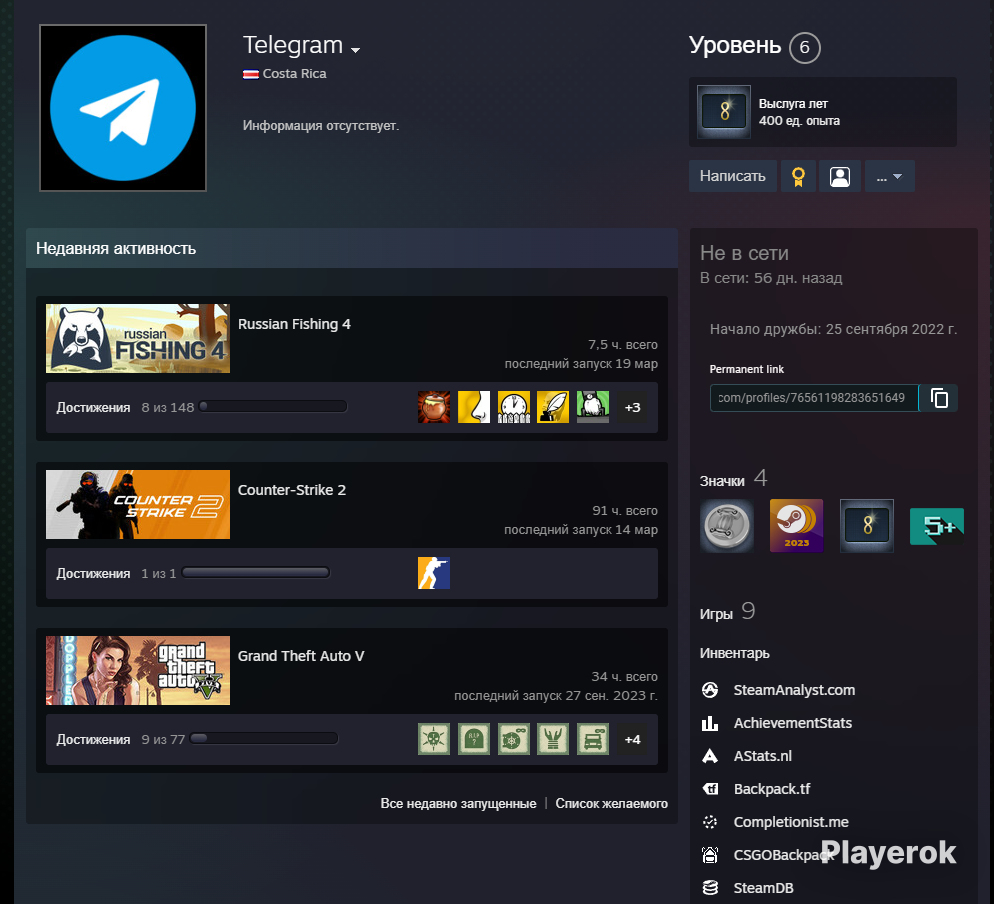Select the Начало дружбы: 25 сентября 2022 г. text

pyautogui.click(x=833, y=329)
